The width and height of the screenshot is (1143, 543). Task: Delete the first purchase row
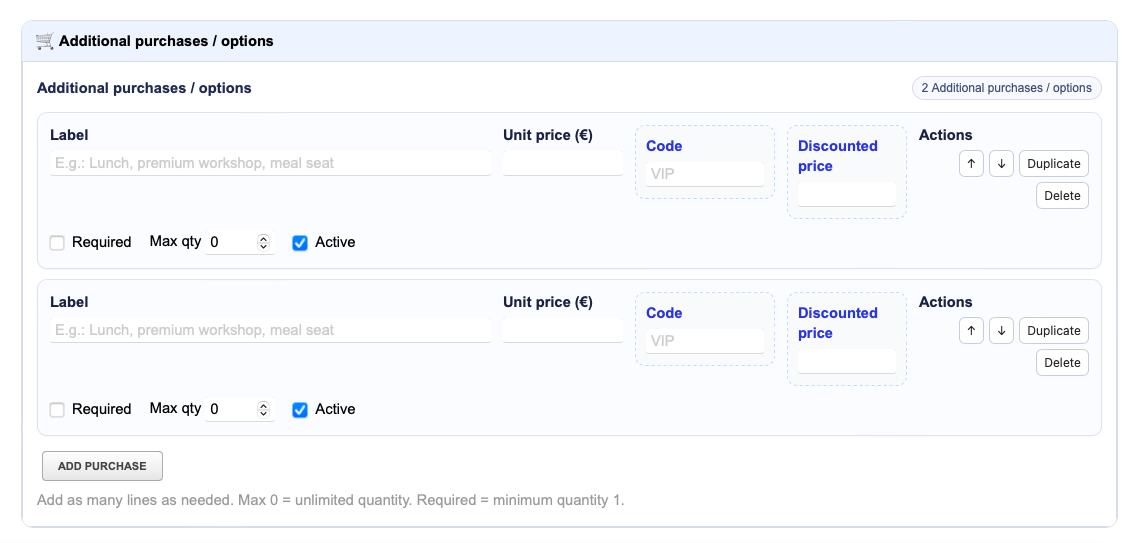coord(1062,195)
